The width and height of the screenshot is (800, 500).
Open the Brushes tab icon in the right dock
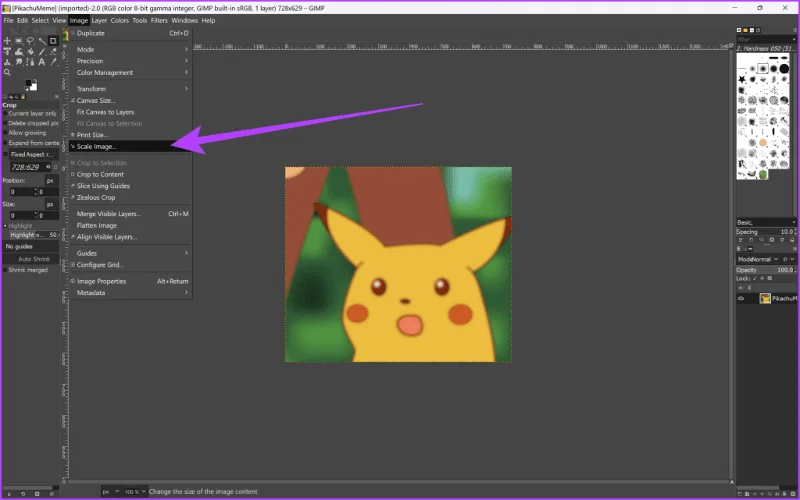[739, 30]
